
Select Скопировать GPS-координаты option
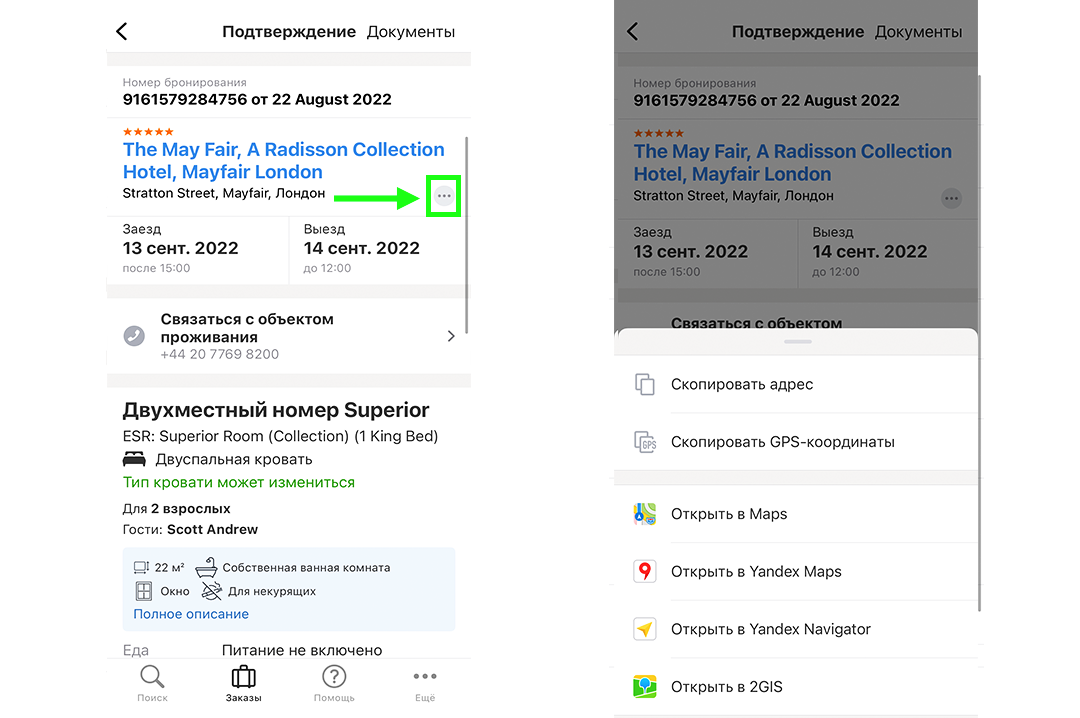(782, 442)
